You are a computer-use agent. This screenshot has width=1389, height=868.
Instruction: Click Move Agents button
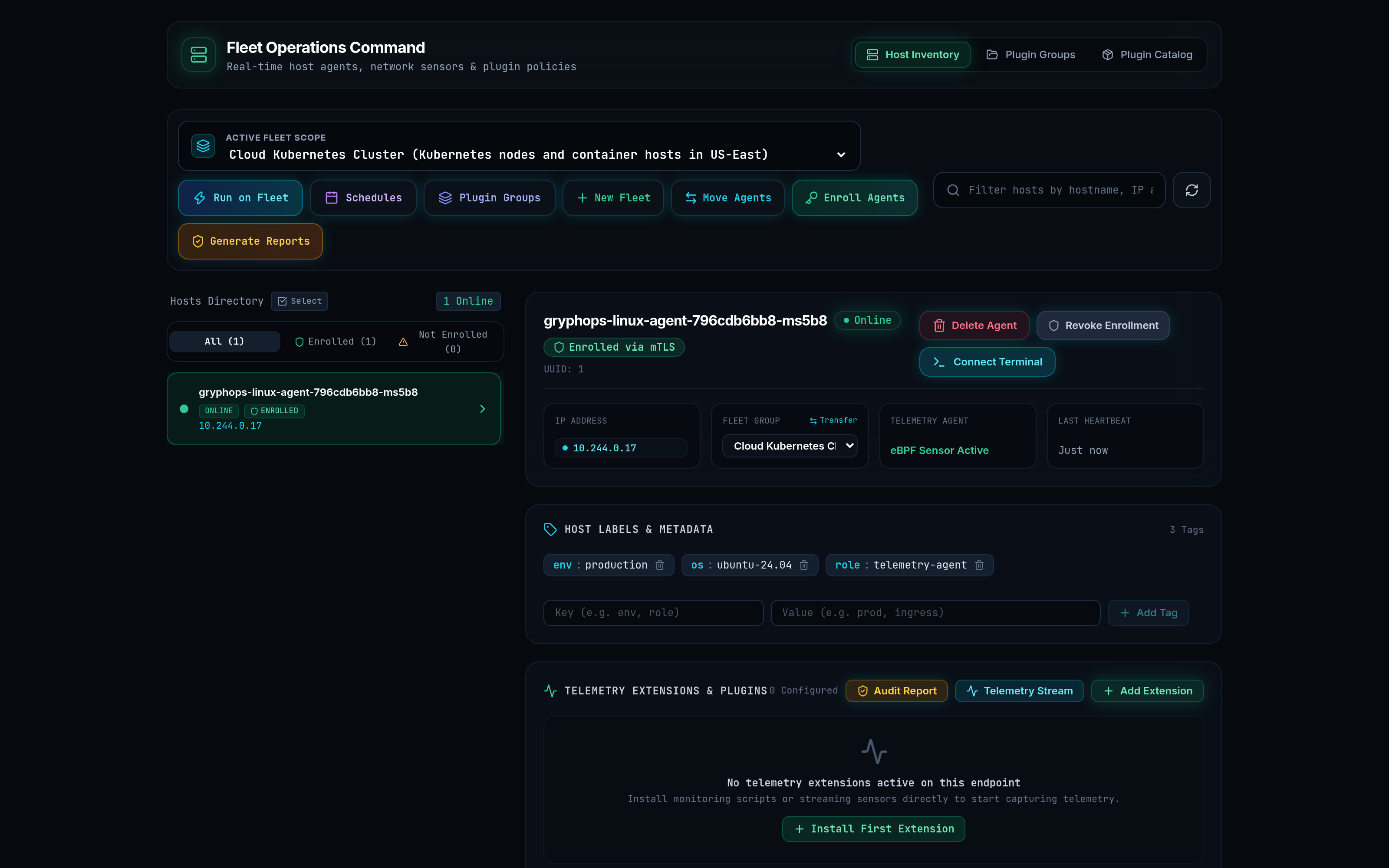point(728,198)
